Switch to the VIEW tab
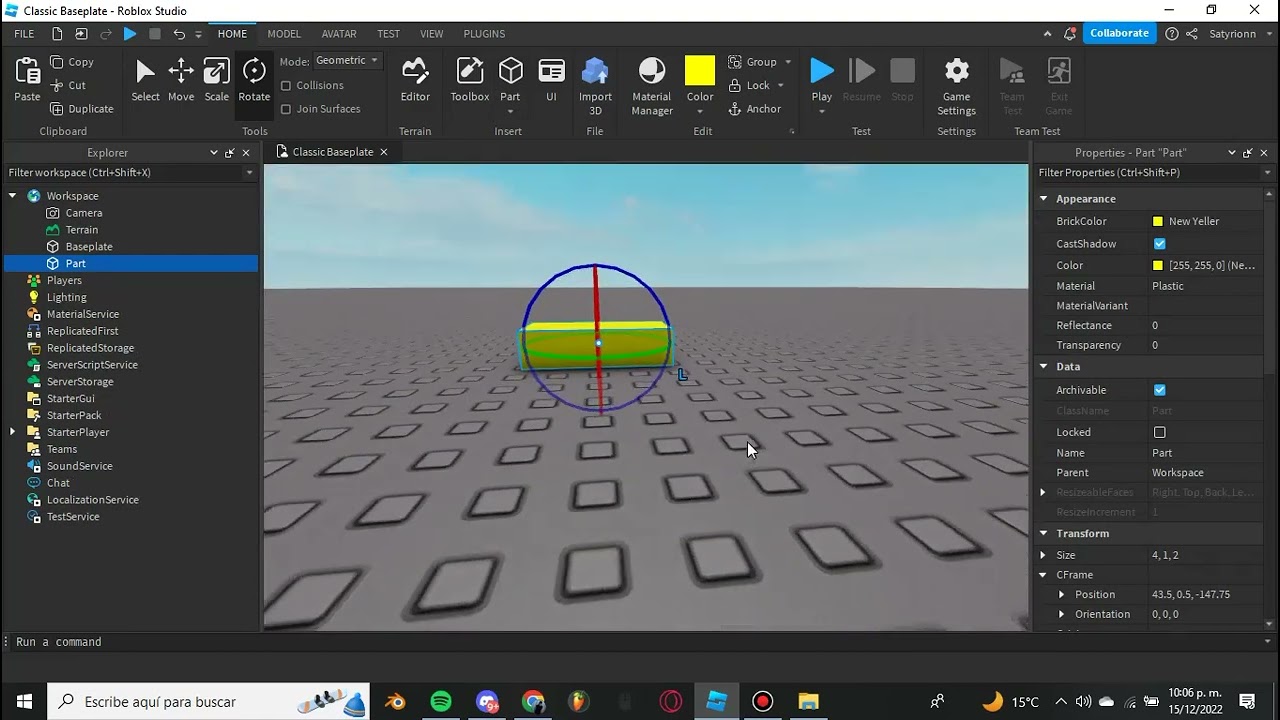Screen dimensions: 1280x720 [432, 34]
